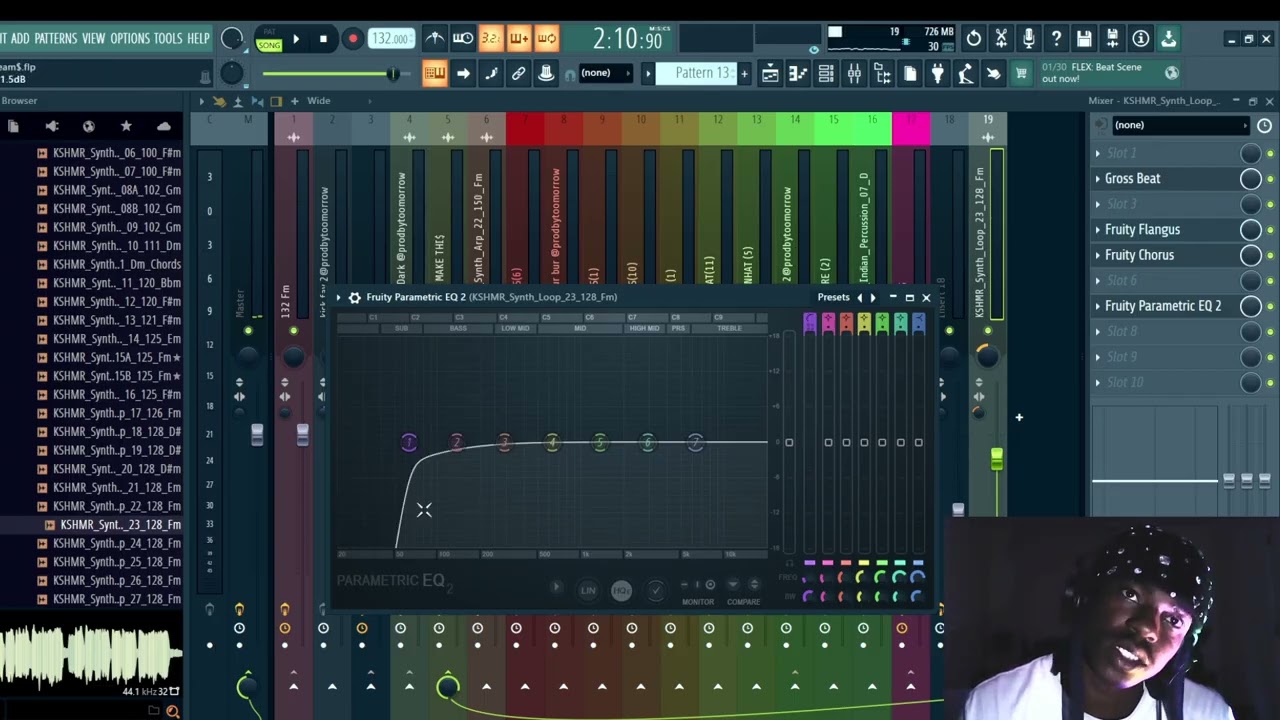This screenshot has height=720, width=1280.
Task: Click the typing keyboard to piano icon
Action: (435, 73)
